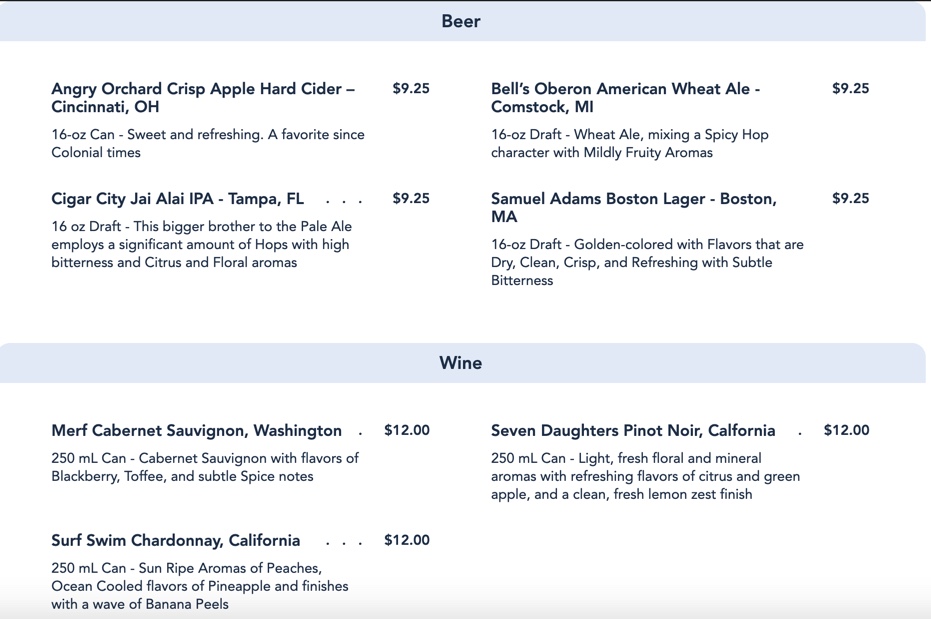The image size is (931, 619).
Task: Select Bell's Oberon American Wheat Ale title
Action: click(625, 98)
